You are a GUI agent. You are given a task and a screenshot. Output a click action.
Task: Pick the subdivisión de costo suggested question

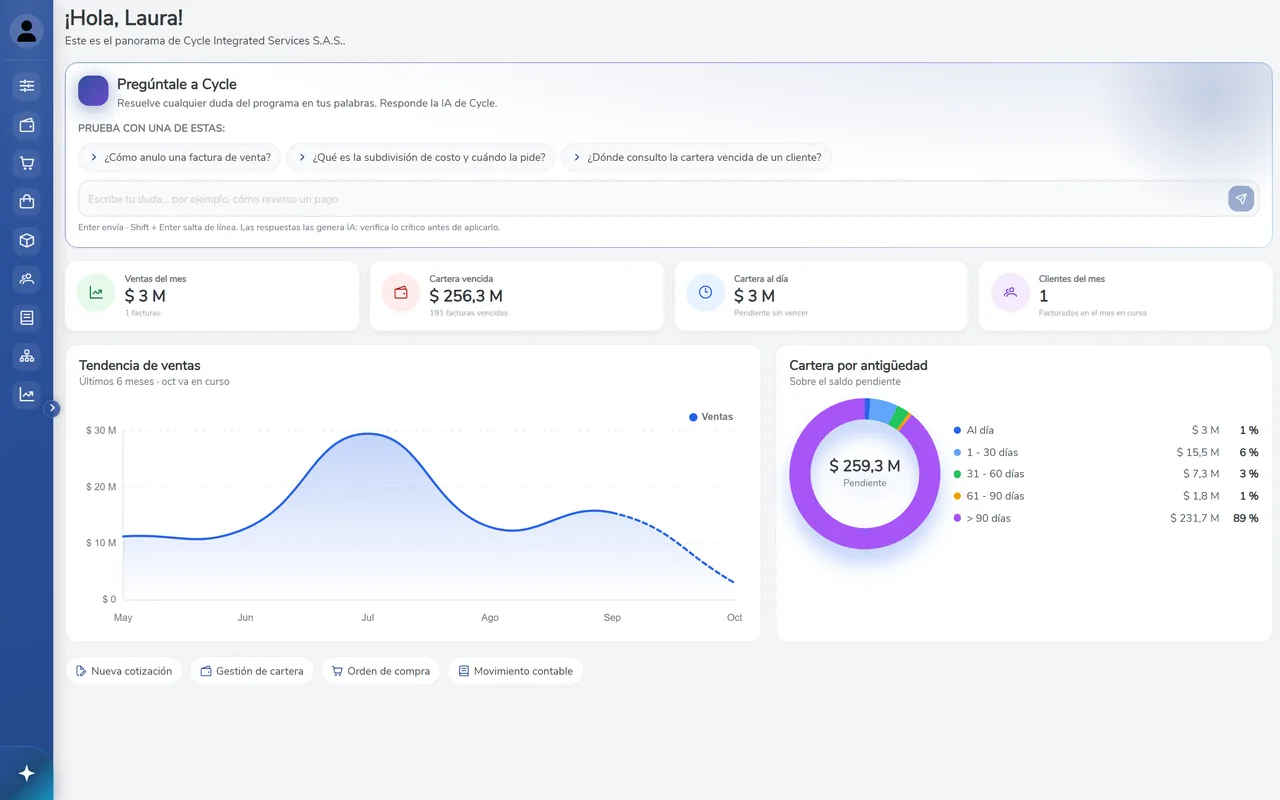coord(421,157)
